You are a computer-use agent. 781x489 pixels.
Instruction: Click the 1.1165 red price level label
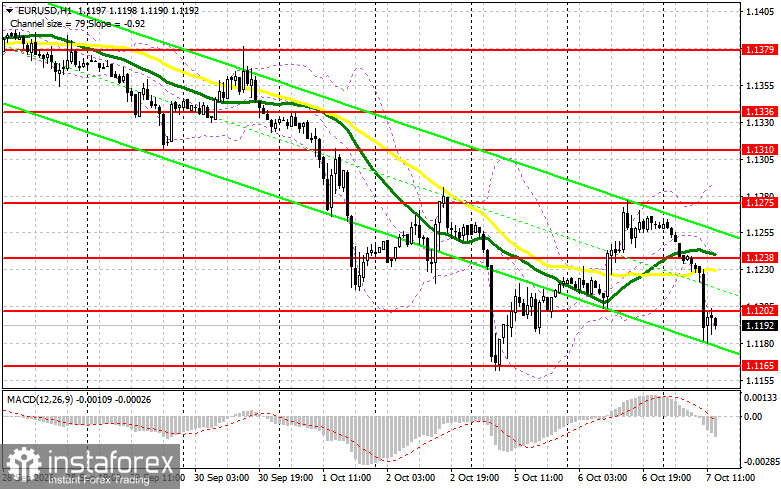click(760, 366)
